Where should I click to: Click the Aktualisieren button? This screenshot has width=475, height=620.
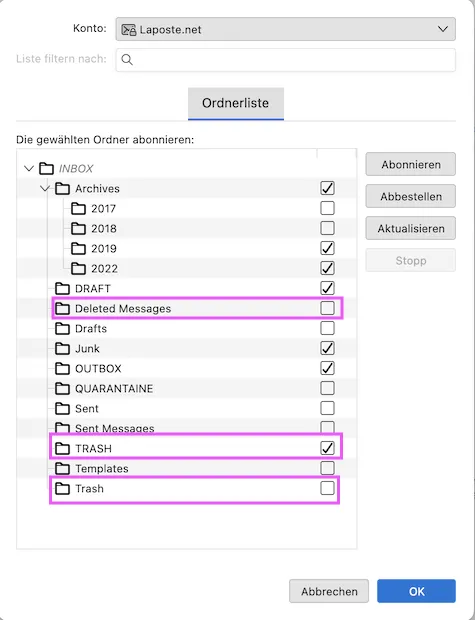pos(411,229)
